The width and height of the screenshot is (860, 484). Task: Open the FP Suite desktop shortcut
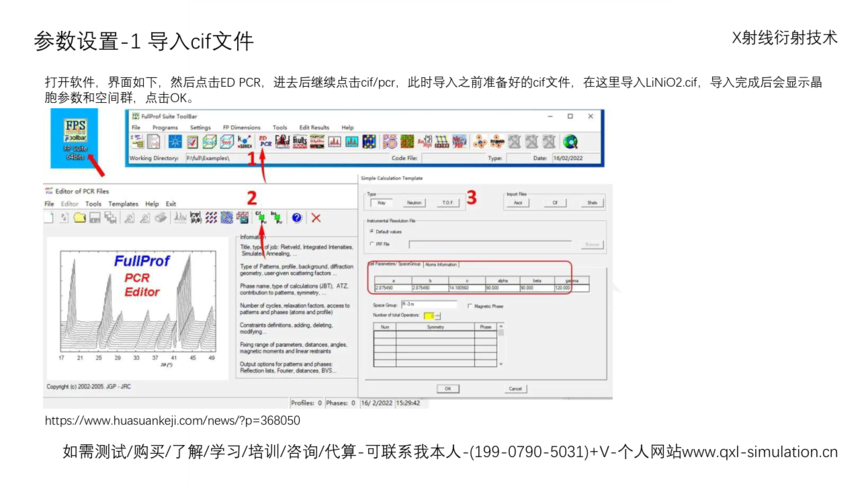point(74,136)
